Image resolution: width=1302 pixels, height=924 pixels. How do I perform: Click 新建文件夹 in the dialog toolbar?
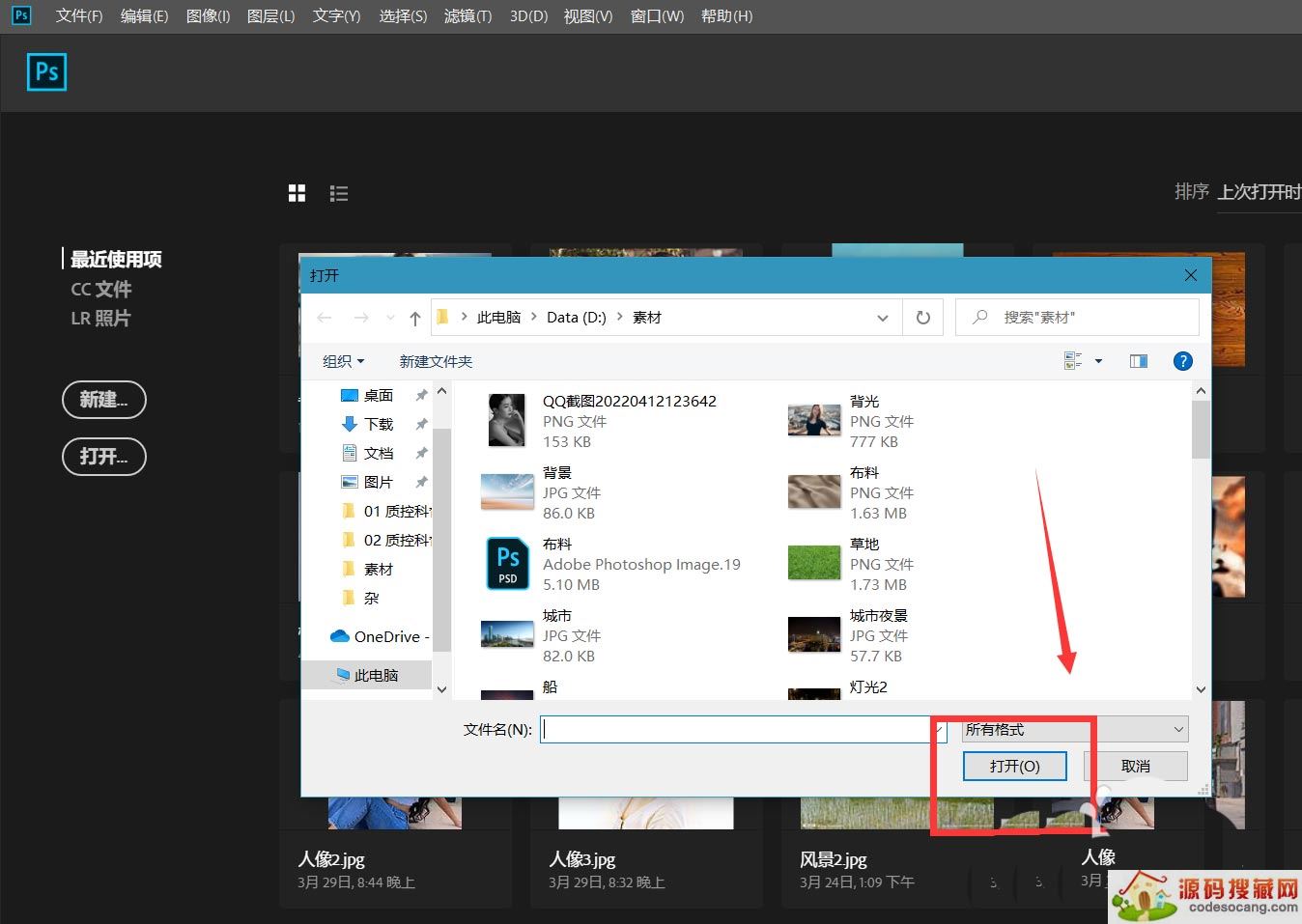coord(436,361)
